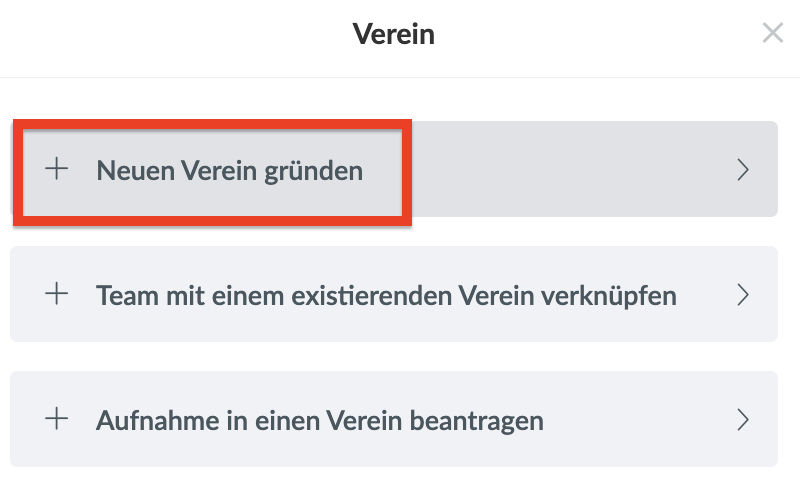Click the plus icon beside Neuen Verein gründen

(x=57, y=170)
